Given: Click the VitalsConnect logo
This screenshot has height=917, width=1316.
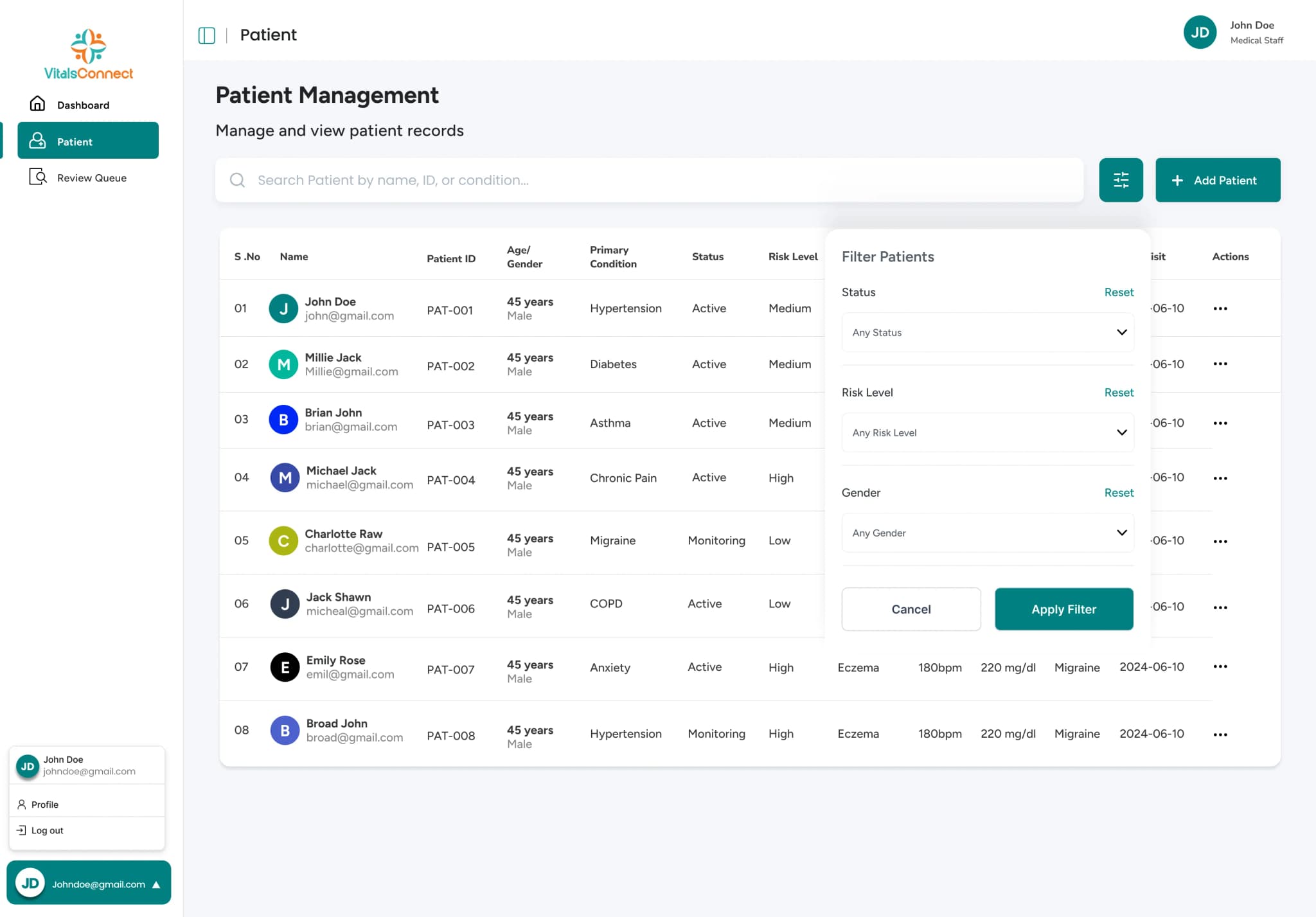Looking at the screenshot, I should [89, 55].
